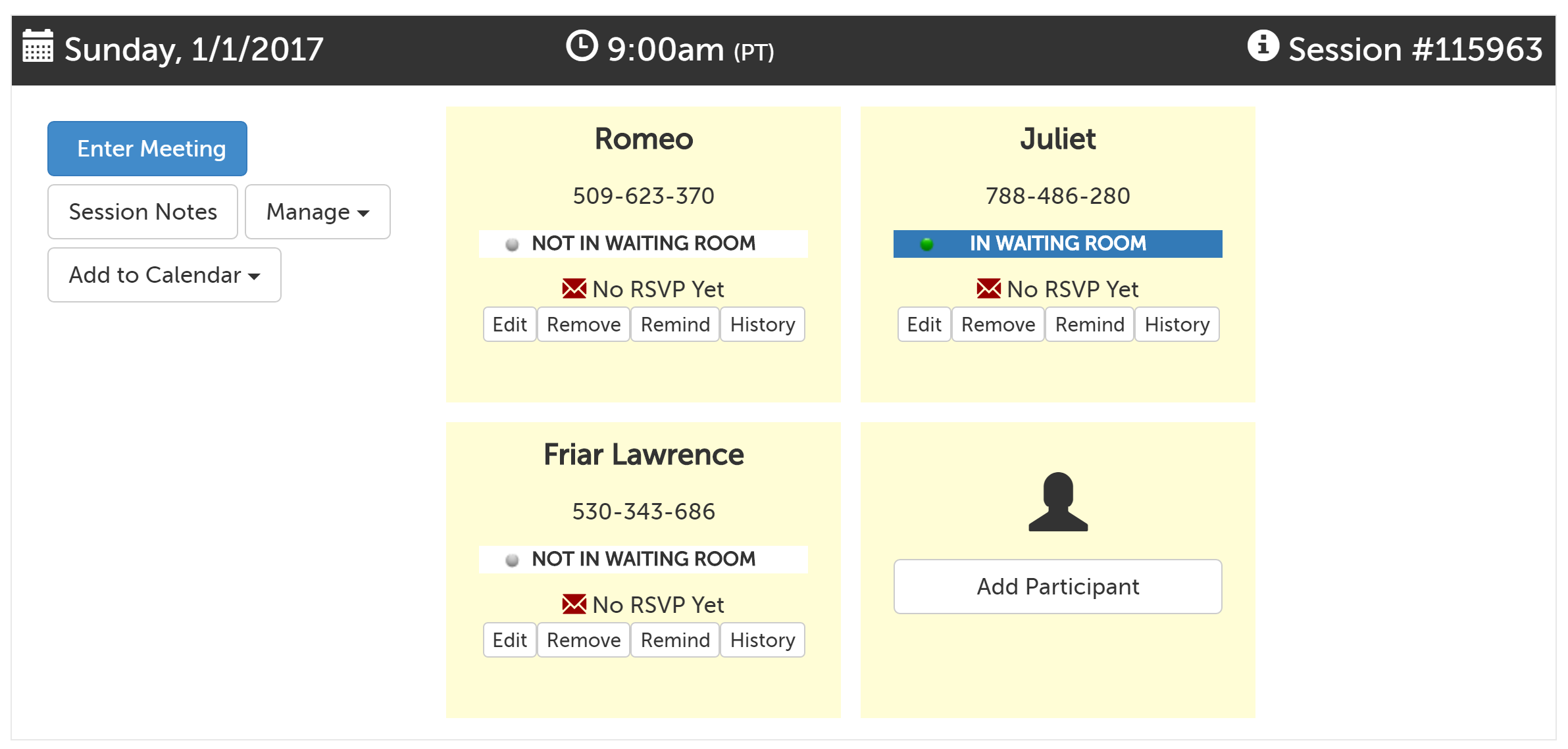Click Romeo's red RSVP envelope icon

pyautogui.click(x=574, y=289)
